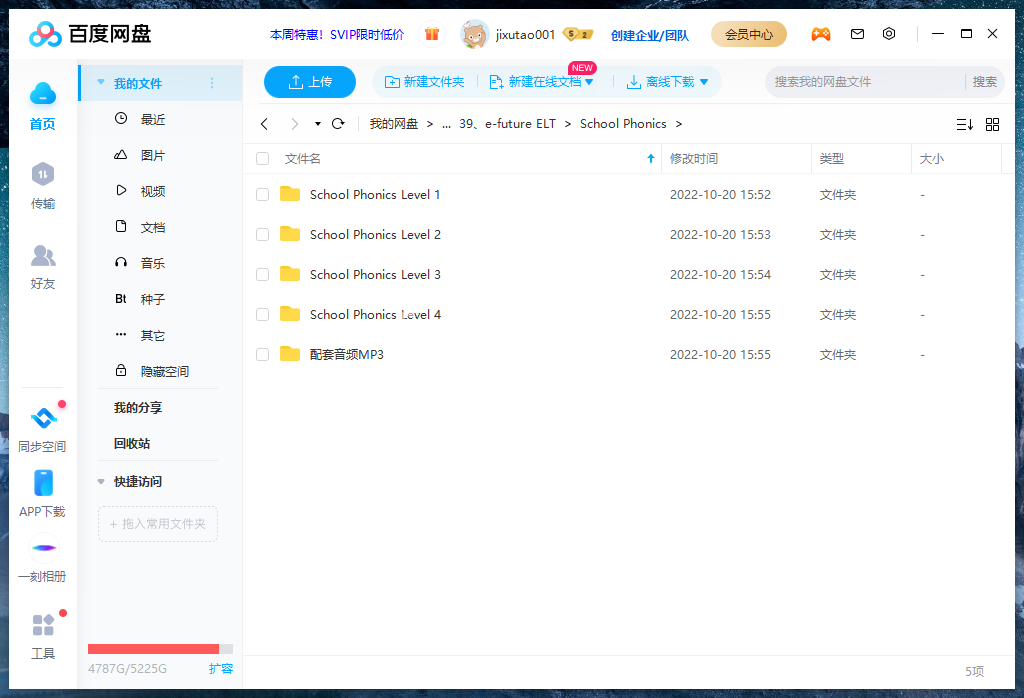
Task: Switch to grid view
Action: pyautogui.click(x=992, y=124)
